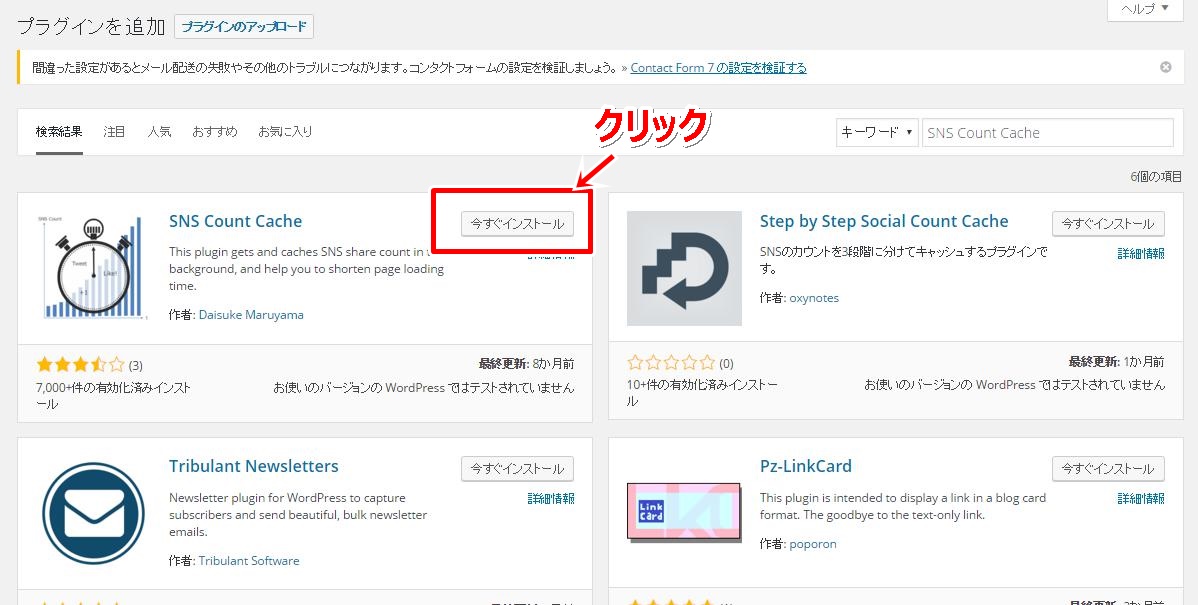
Task: Open 詳細情報 for Tribulant Newsletters
Action: pyautogui.click(x=550, y=498)
